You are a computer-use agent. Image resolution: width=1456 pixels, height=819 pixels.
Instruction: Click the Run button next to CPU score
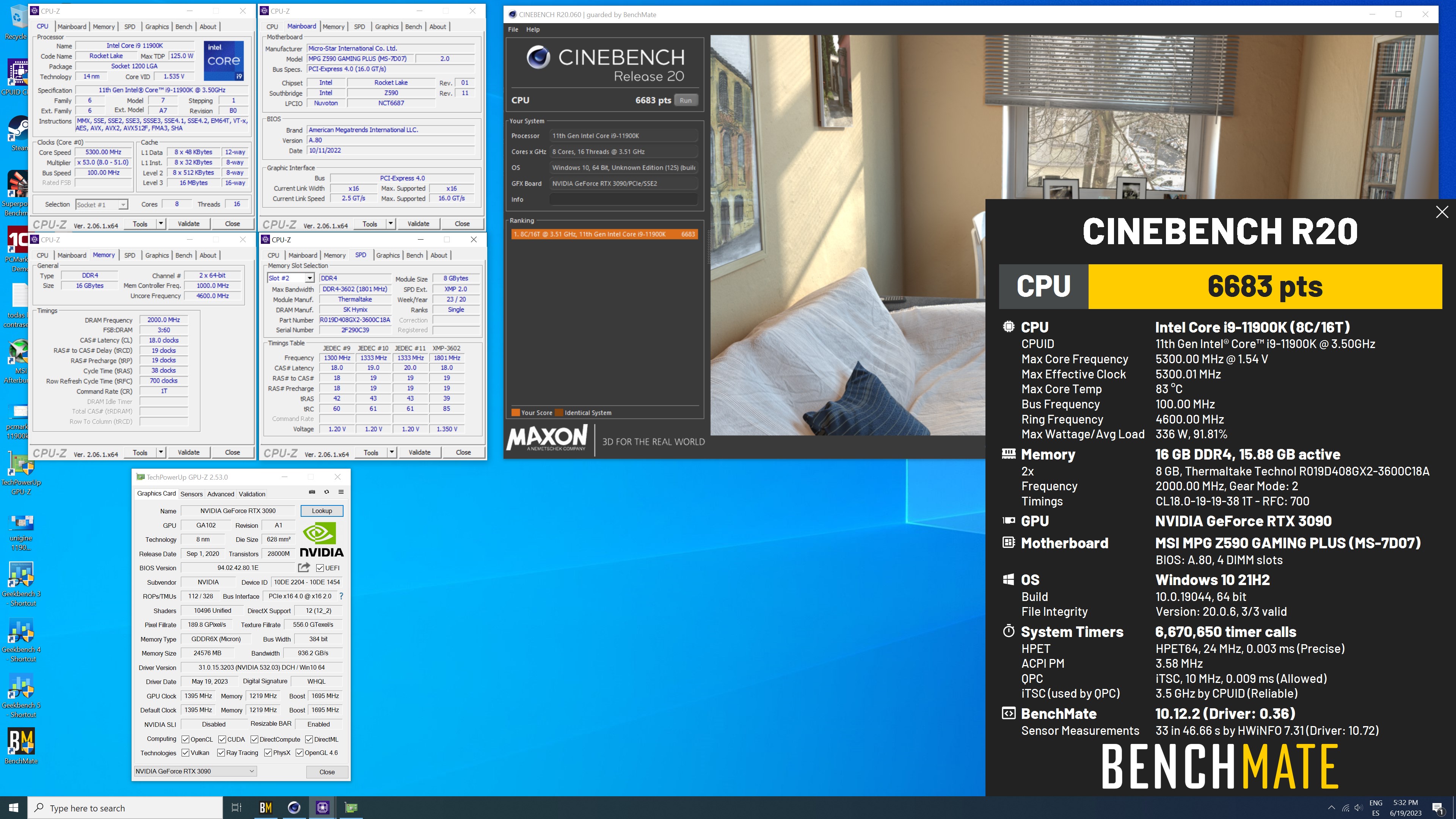[686, 100]
